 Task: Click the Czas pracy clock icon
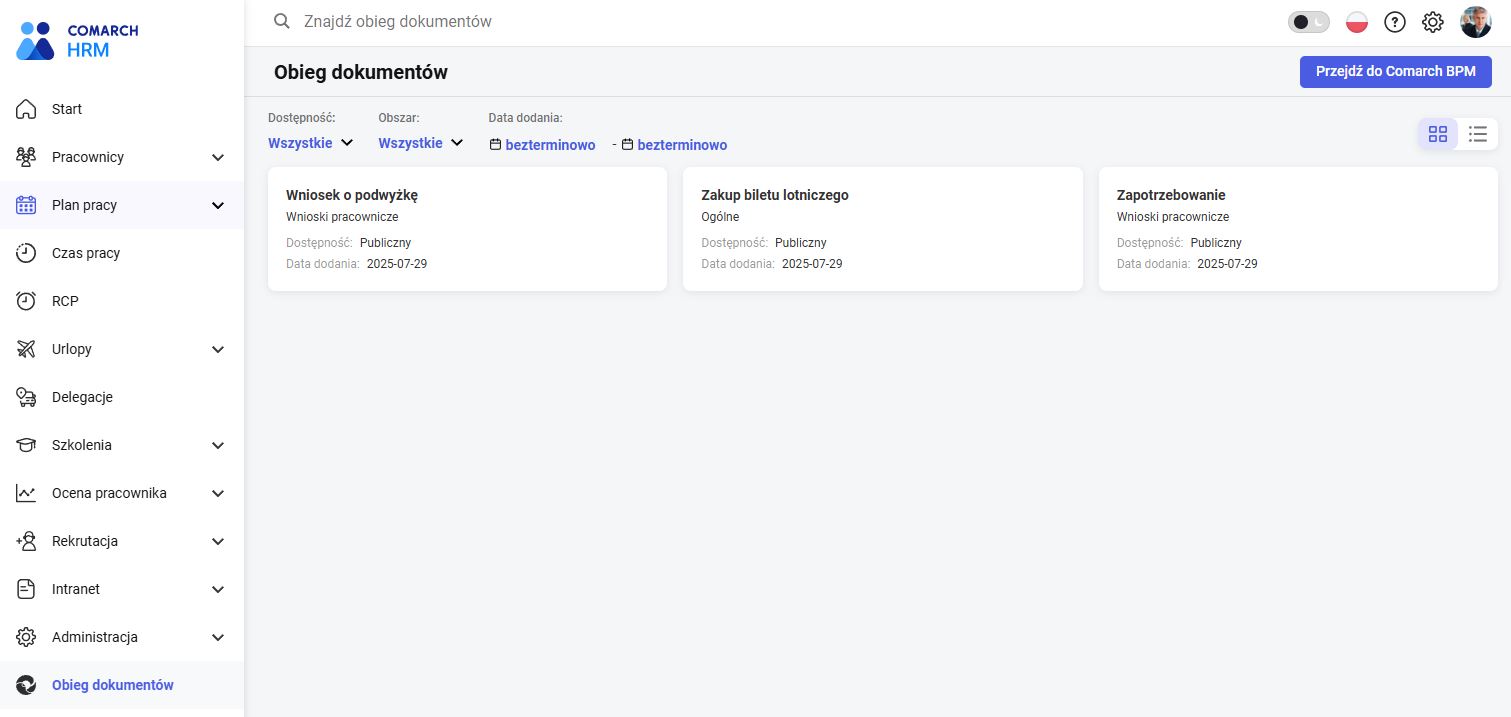point(27,253)
